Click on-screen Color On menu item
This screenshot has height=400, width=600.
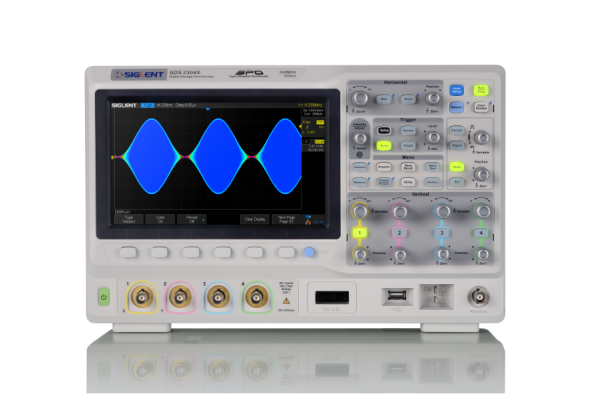coord(160,219)
